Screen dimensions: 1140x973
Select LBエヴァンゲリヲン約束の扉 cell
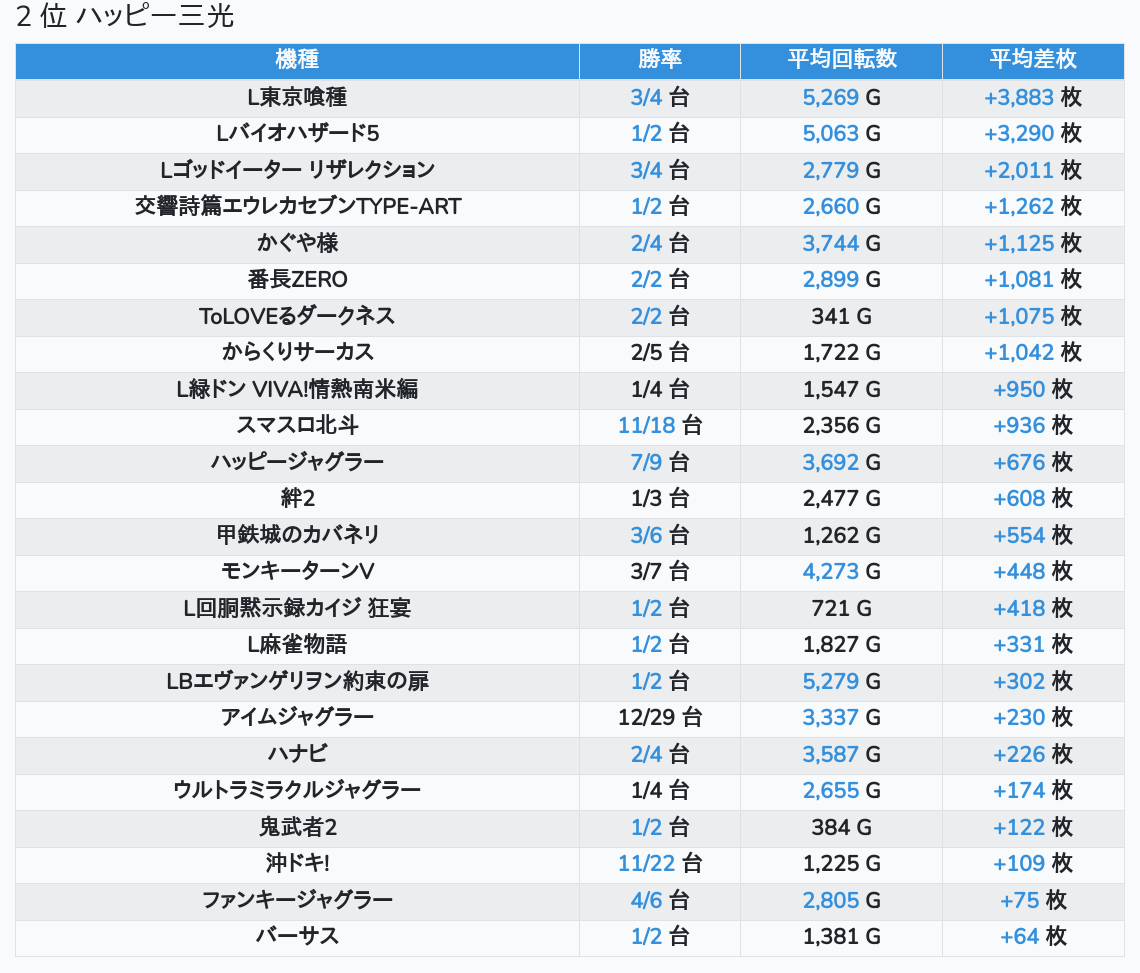coord(297,681)
